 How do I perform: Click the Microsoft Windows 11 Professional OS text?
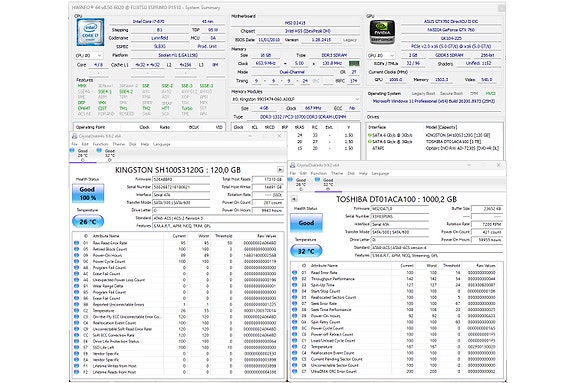[x=434, y=101]
